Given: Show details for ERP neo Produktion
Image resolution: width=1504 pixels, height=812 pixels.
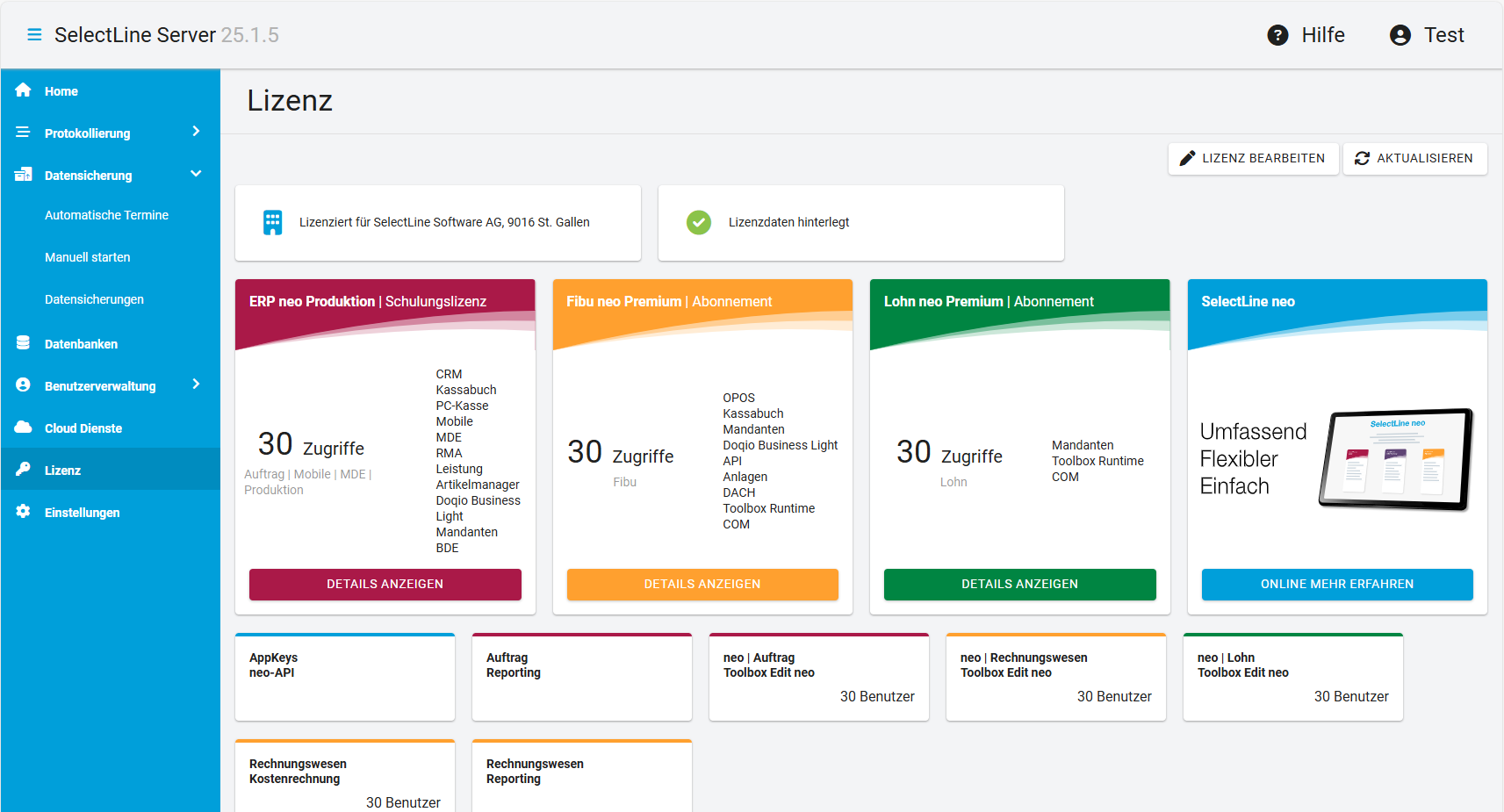Looking at the screenshot, I should 385,584.
